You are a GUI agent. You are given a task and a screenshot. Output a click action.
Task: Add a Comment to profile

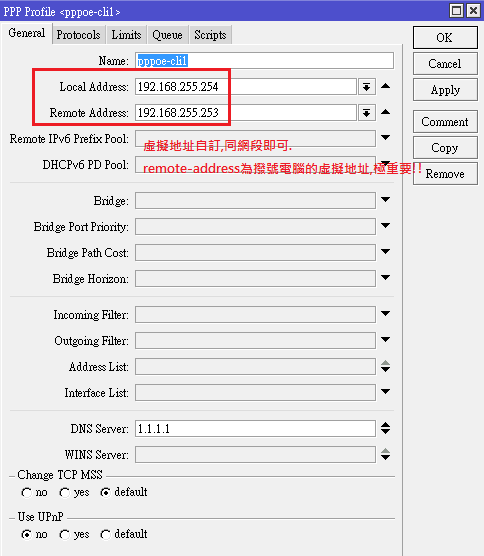445,122
